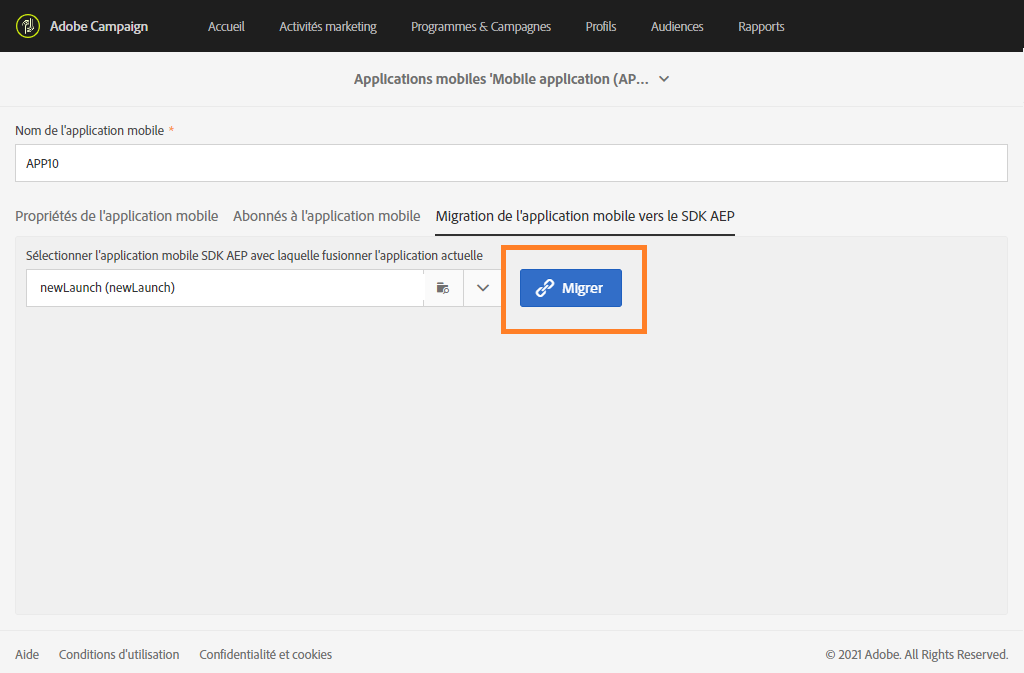The image size is (1024, 673).
Task: Navigate to Audiences
Action: [677, 27]
